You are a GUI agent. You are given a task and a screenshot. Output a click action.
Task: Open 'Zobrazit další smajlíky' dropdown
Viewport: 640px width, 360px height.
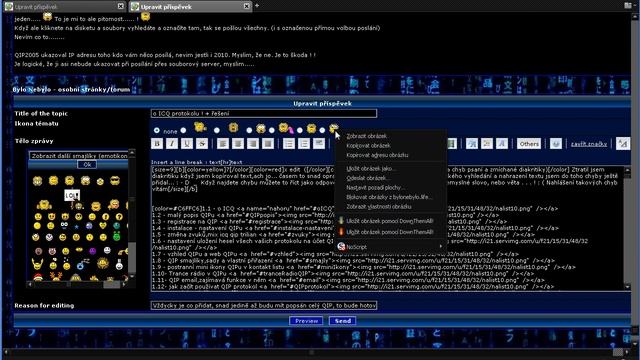tap(78, 156)
